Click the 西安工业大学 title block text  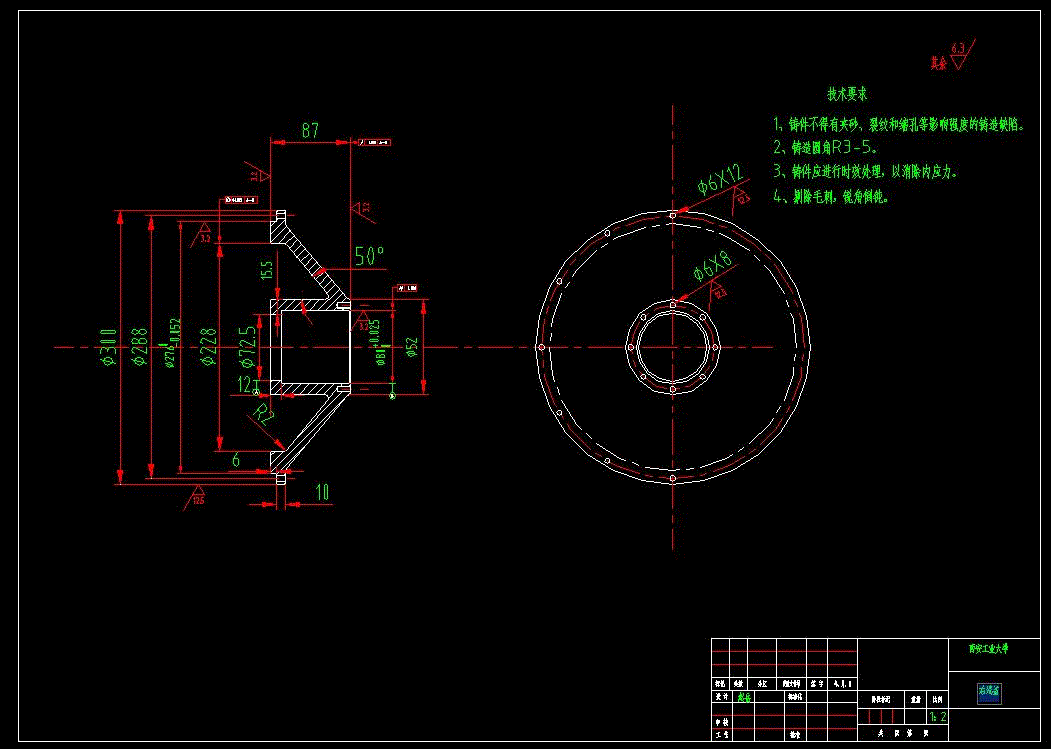pyautogui.click(x=989, y=649)
